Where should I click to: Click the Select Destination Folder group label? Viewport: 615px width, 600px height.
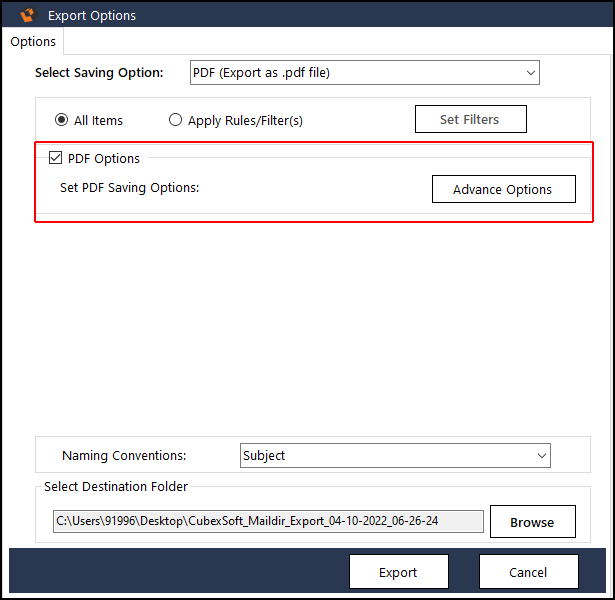pyautogui.click(x=116, y=486)
